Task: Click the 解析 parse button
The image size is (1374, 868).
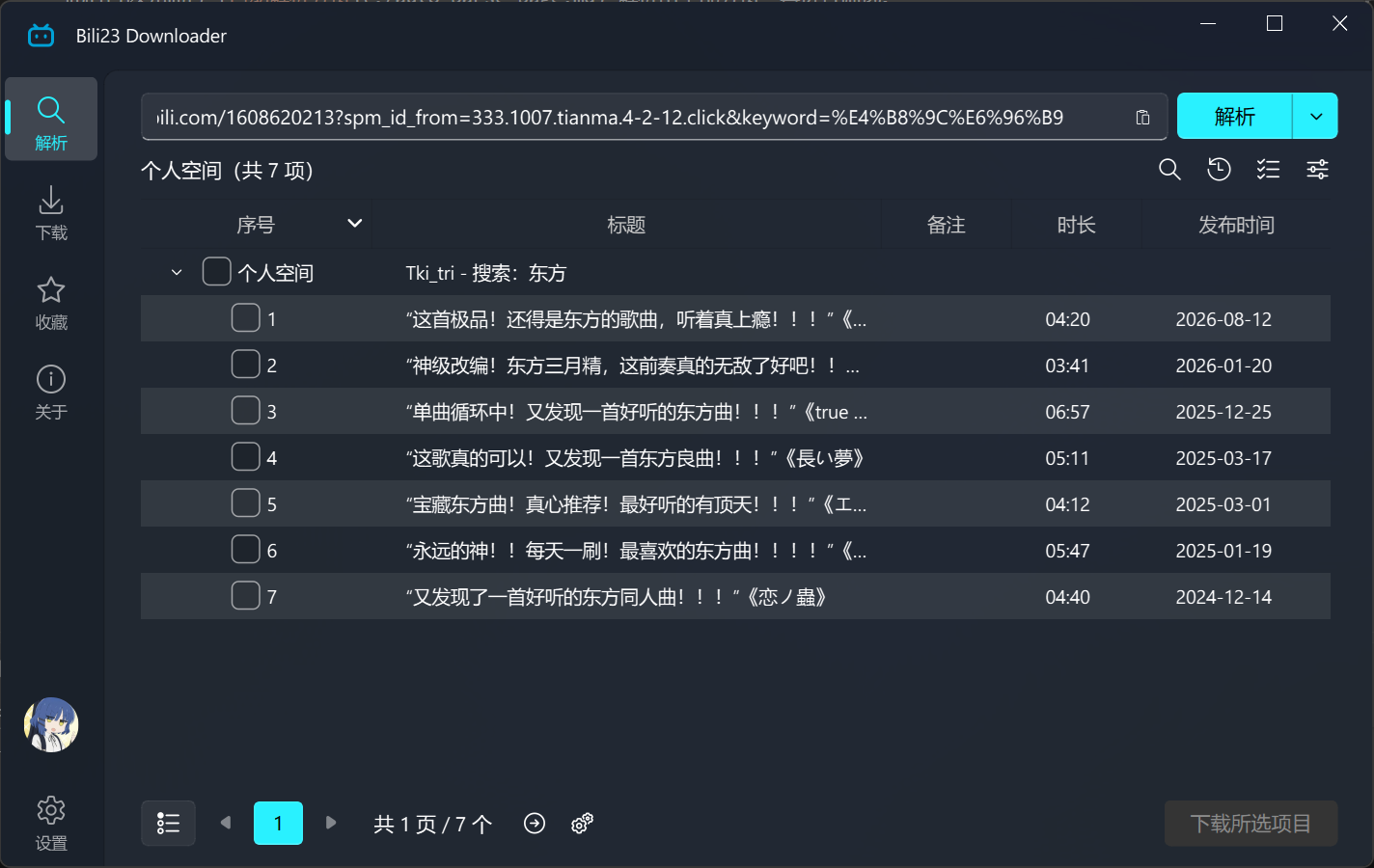Action: (x=1234, y=117)
